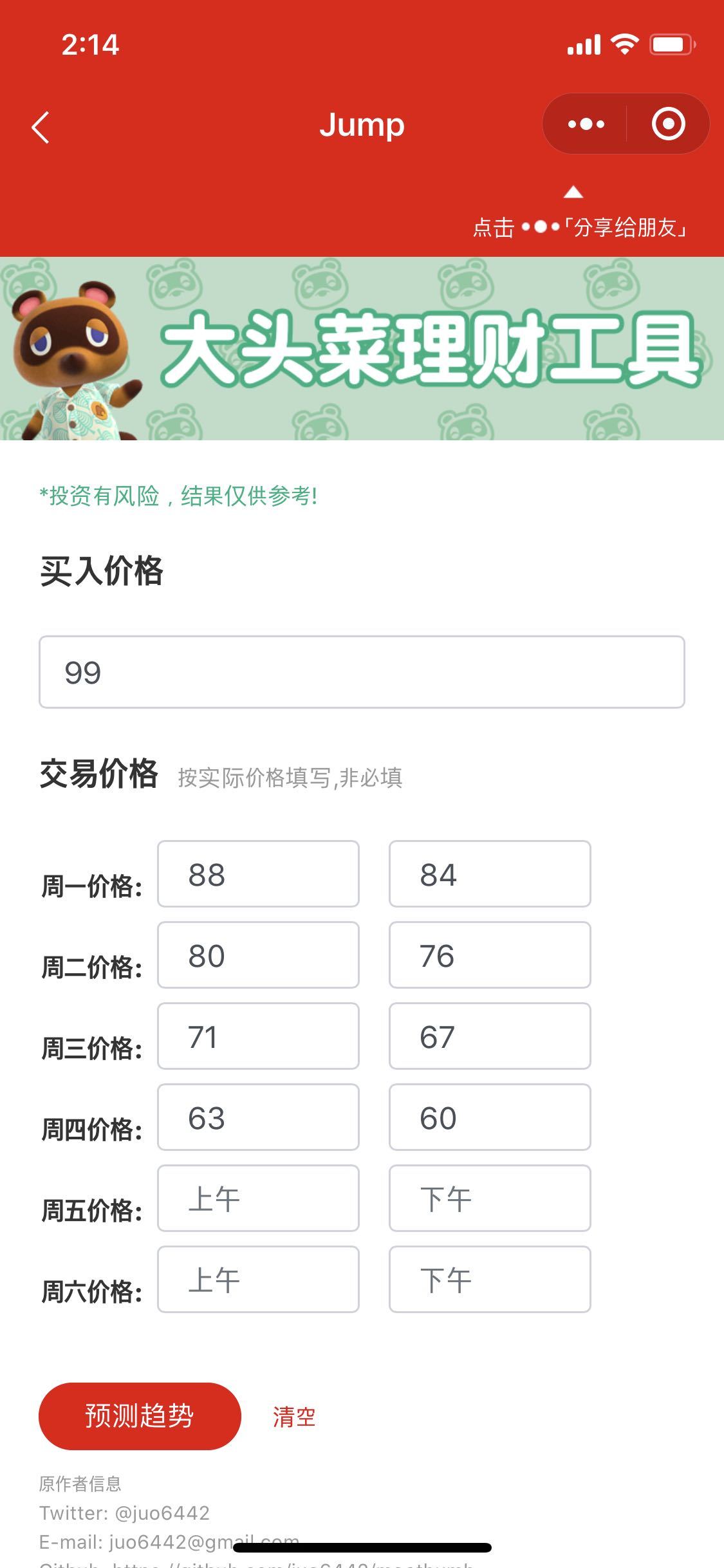
Task: Focus the empty Friday morning price field
Action: [258, 1199]
